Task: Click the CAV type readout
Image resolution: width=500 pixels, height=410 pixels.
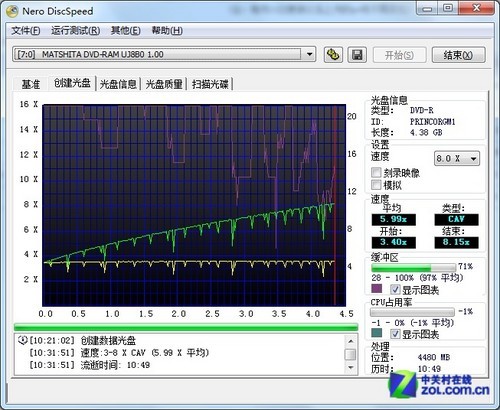Action: pos(456,219)
